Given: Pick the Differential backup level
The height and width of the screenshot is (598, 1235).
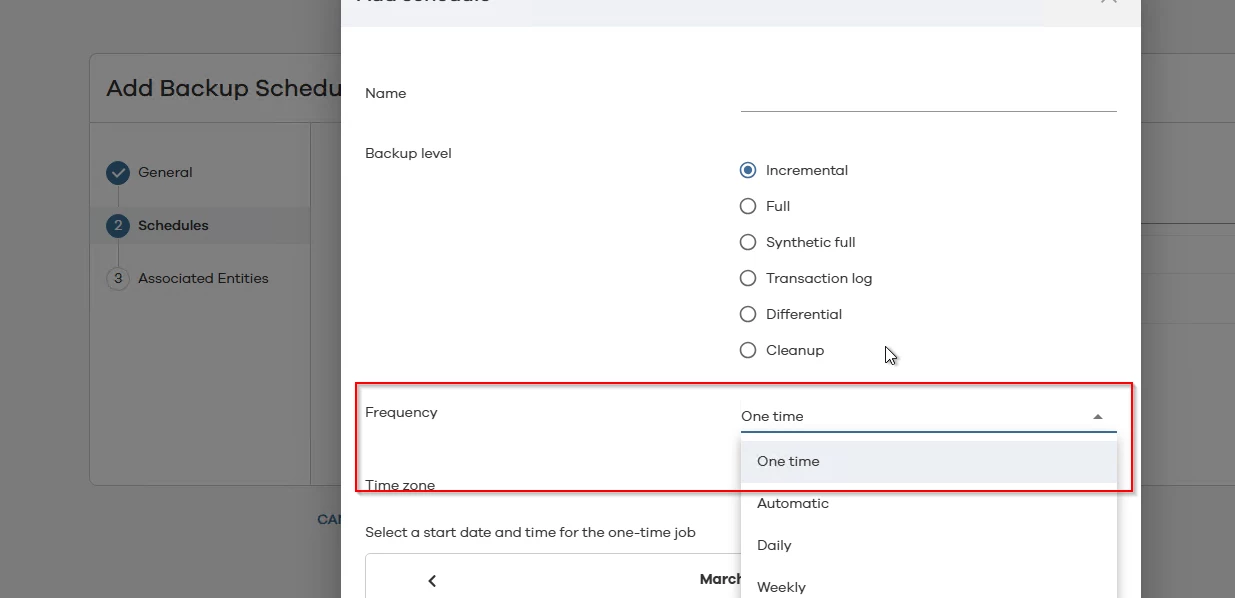Looking at the screenshot, I should (x=748, y=315).
